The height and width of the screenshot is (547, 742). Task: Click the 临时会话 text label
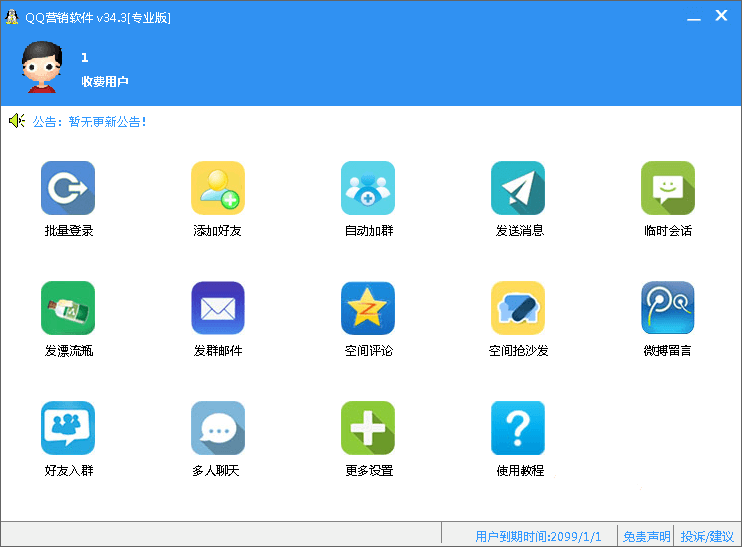click(668, 230)
